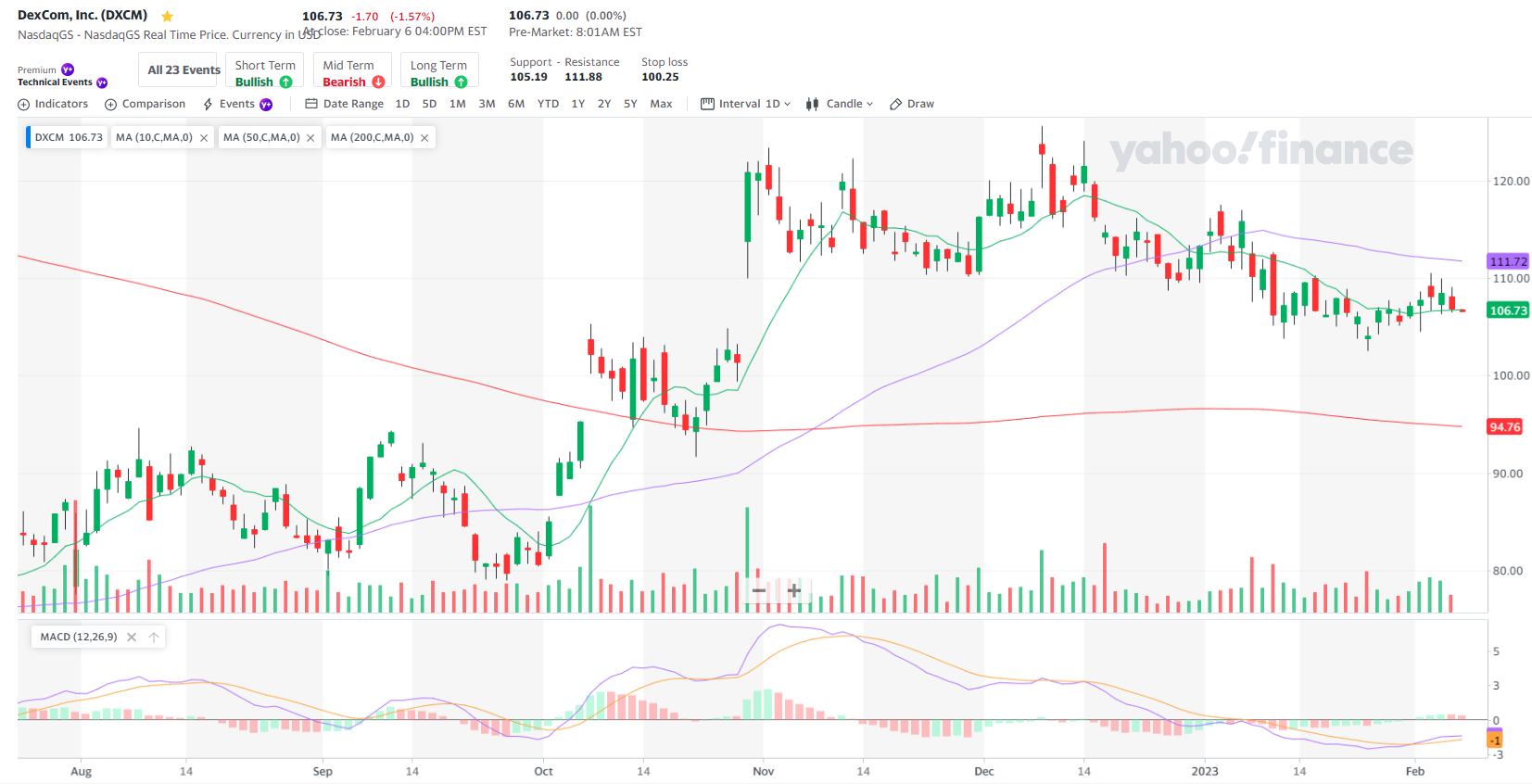
Task: Click the Short Term Bullish up-arrow icon
Action: [x=285, y=82]
